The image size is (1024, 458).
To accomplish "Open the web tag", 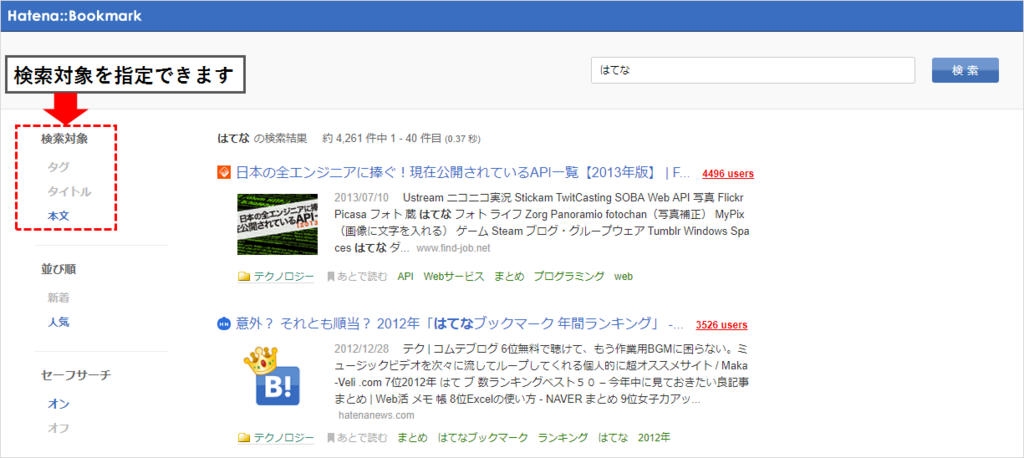I will [624, 276].
